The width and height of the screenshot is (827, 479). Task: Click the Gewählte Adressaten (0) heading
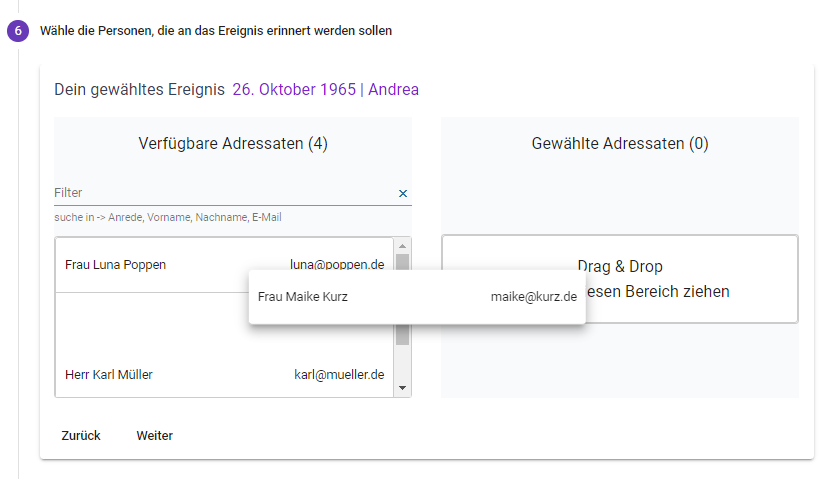(620, 144)
